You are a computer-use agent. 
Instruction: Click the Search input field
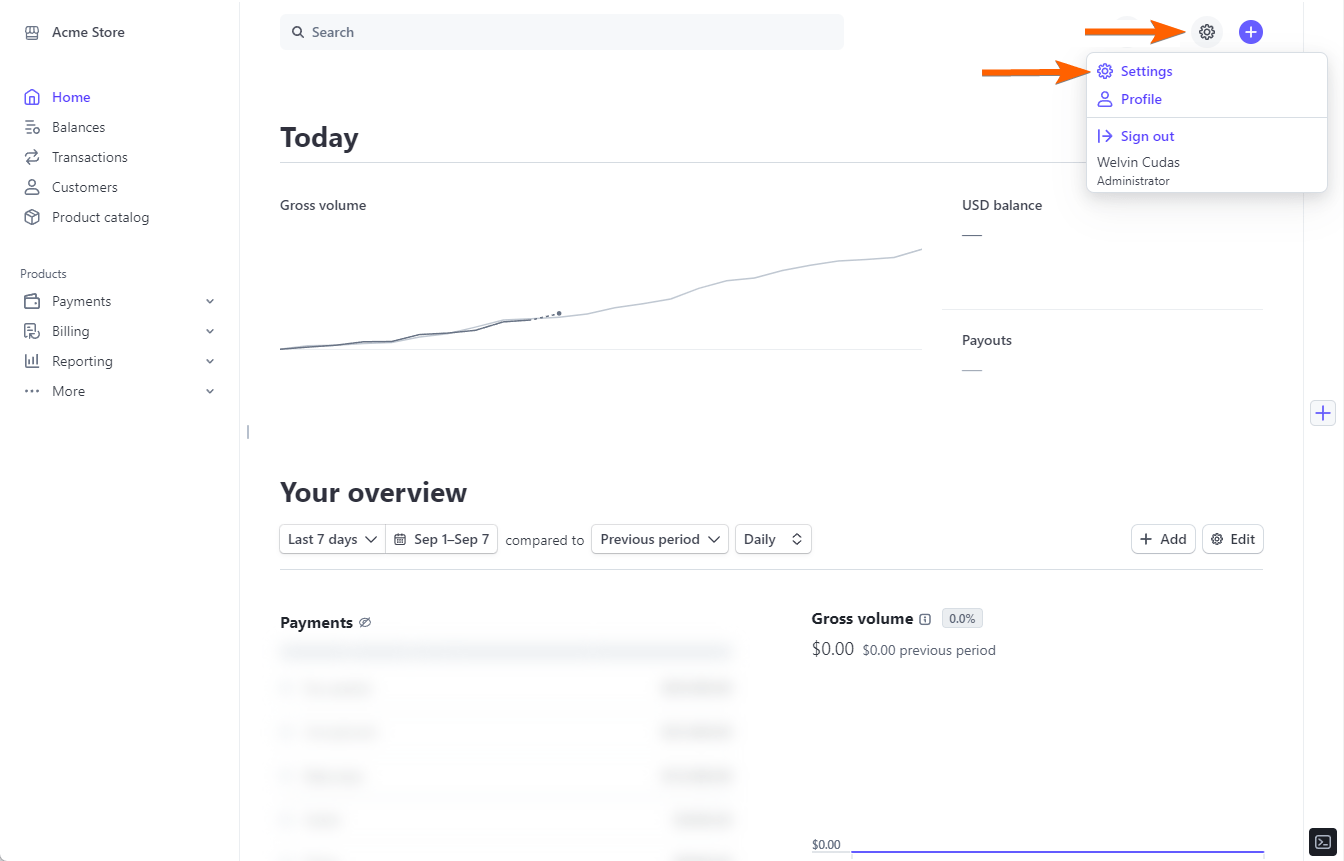[562, 32]
